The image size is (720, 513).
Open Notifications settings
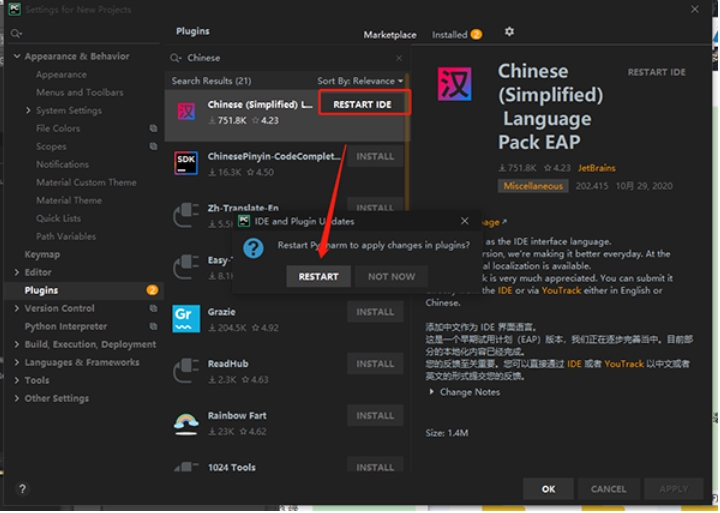(62, 164)
